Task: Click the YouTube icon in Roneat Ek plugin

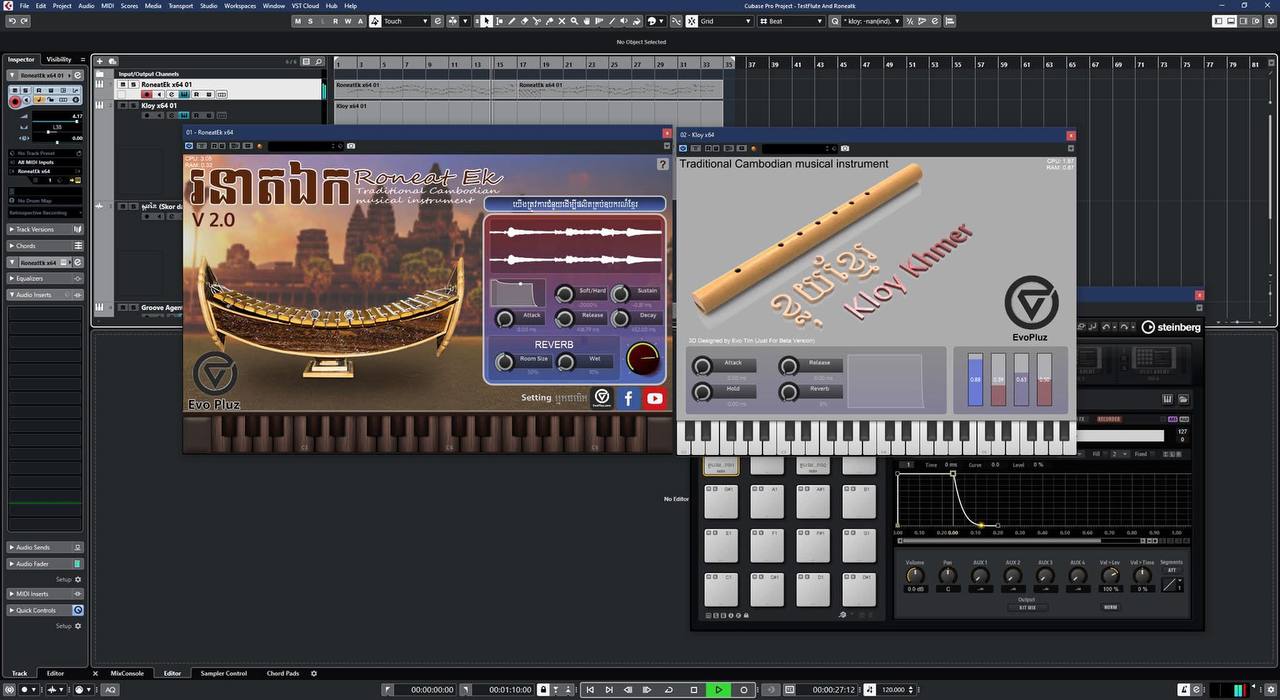Action: click(x=654, y=398)
